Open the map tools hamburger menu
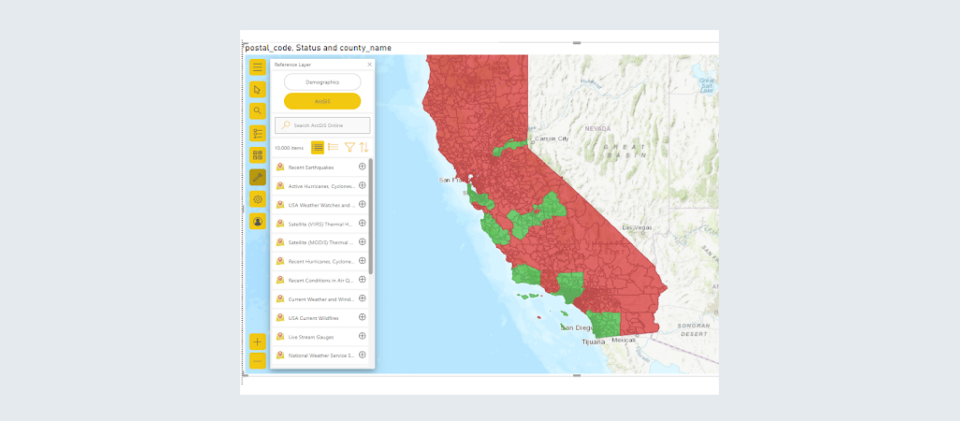 [258, 67]
